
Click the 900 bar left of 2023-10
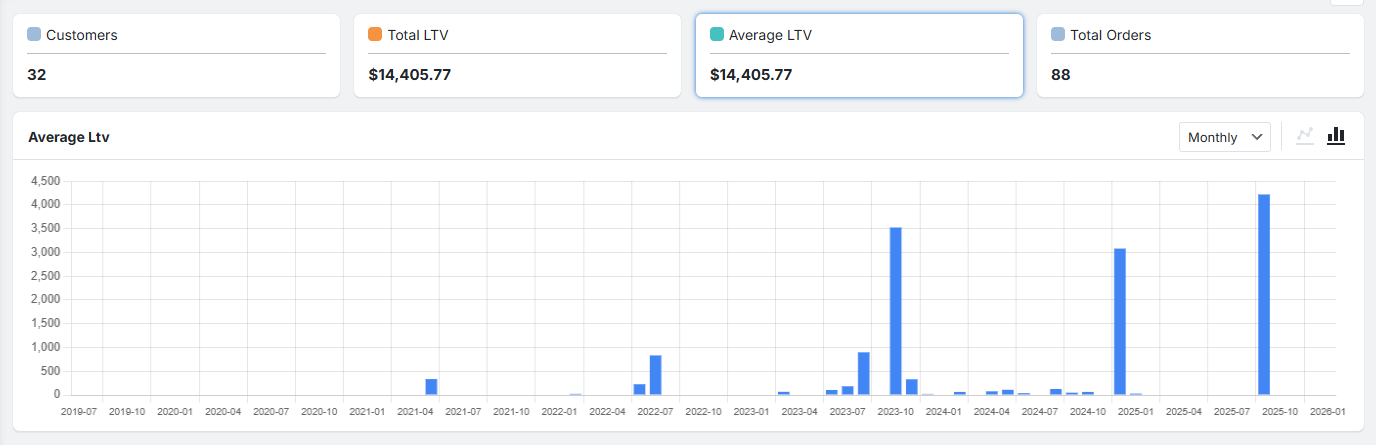[x=864, y=373]
